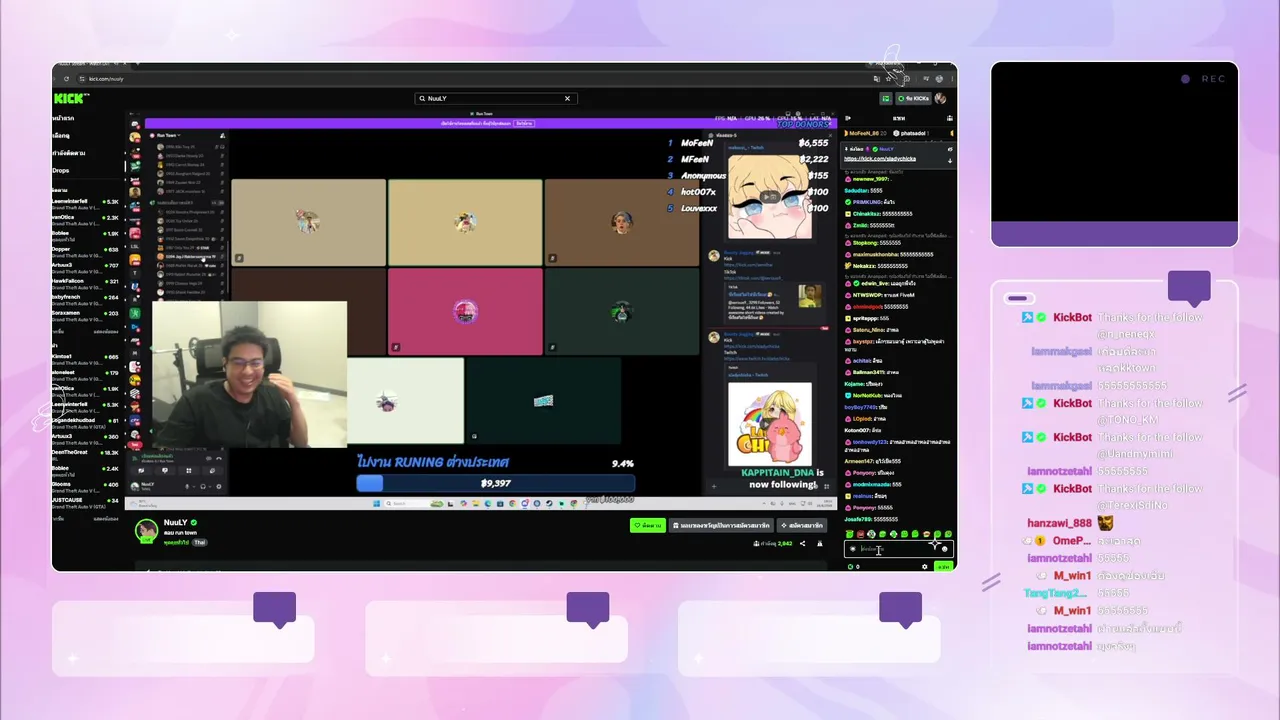Click the blonde anime GIF in Discord
1280x720 pixels.
pyautogui.click(x=769, y=194)
